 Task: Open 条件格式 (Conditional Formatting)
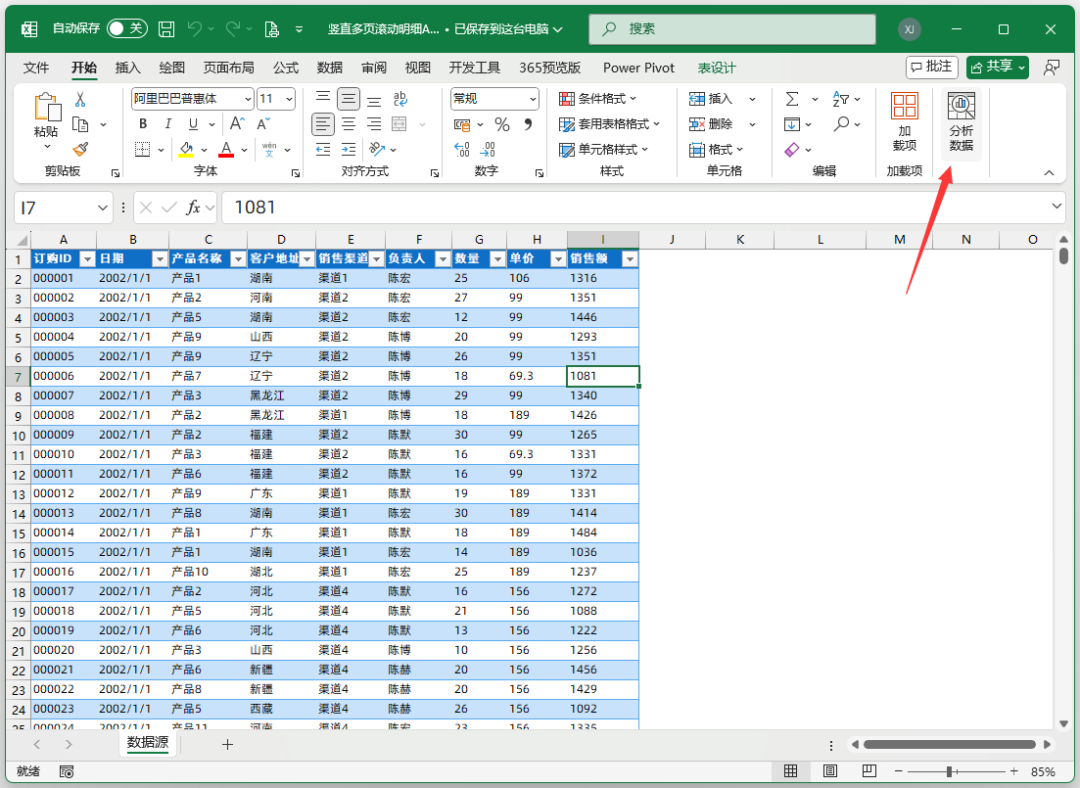tap(598, 98)
